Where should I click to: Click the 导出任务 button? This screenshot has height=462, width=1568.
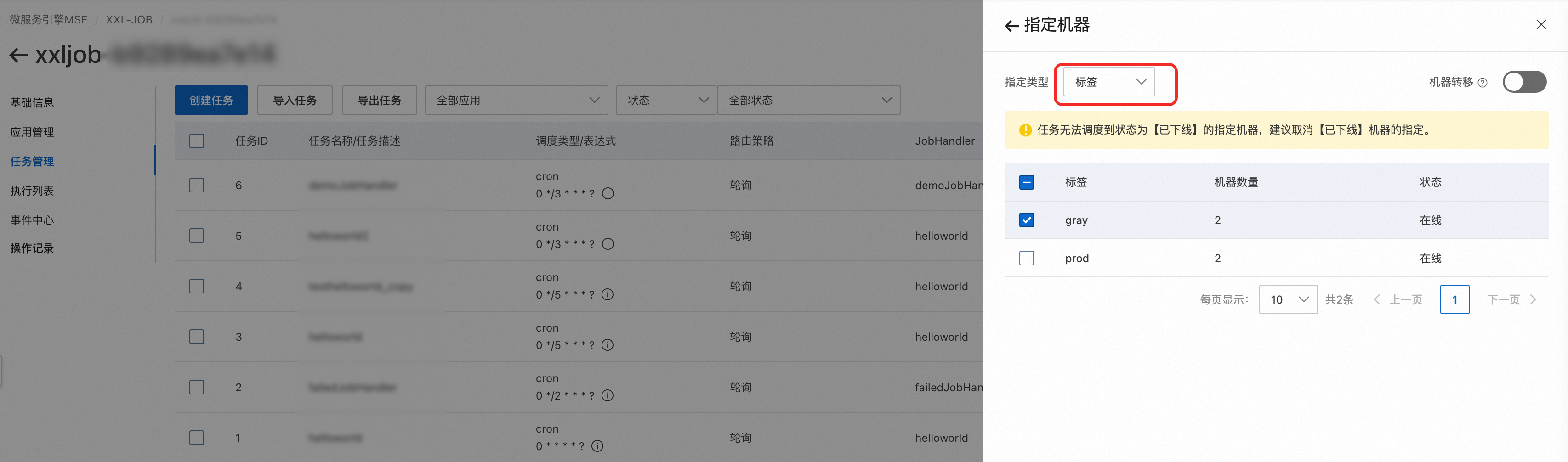[x=379, y=100]
